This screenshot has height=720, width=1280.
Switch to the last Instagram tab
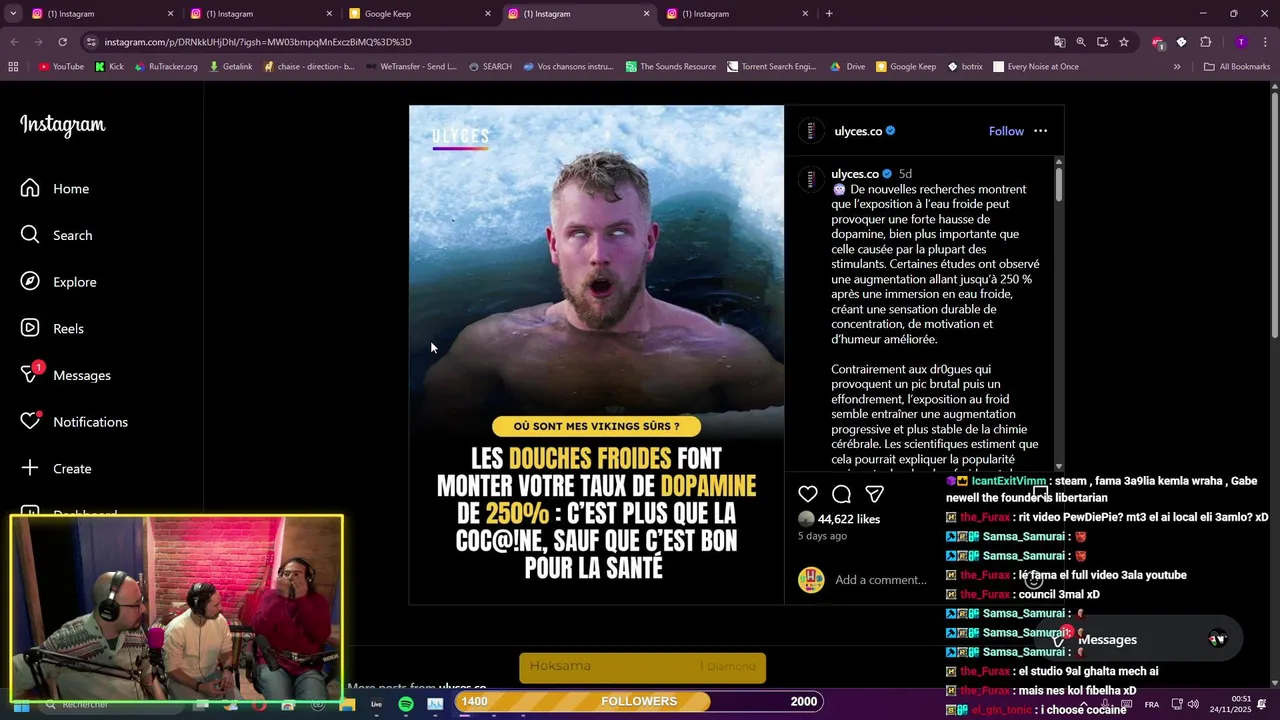tap(737, 14)
